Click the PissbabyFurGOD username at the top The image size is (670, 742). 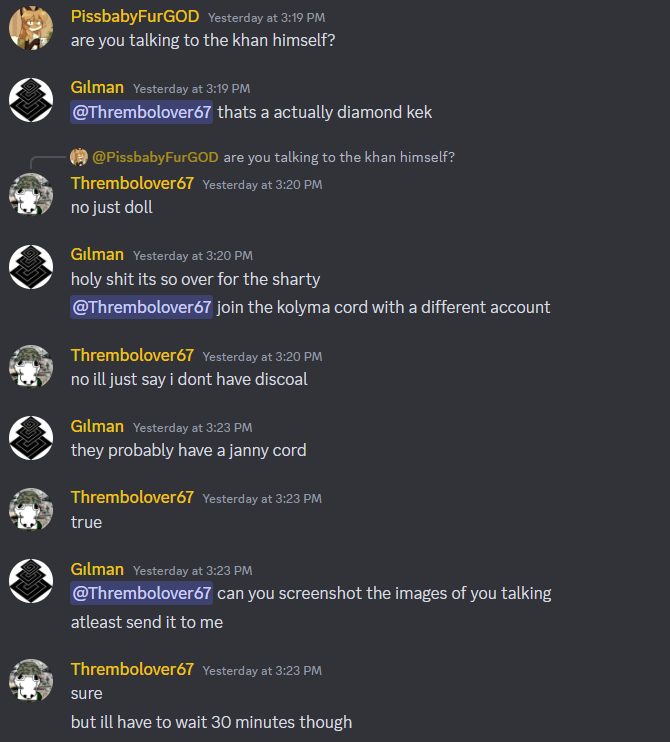pos(135,17)
